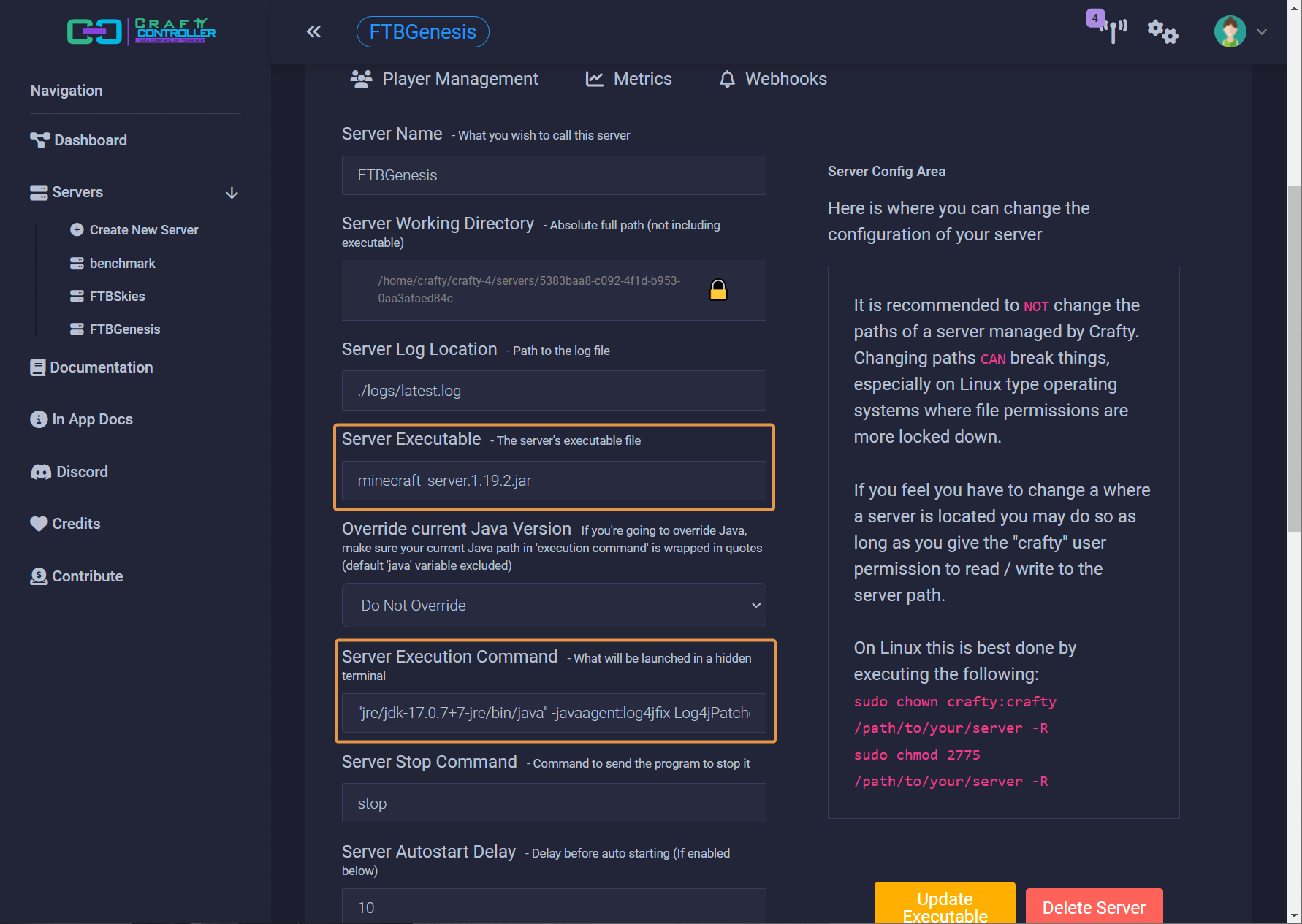The image size is (1302, 924).
Task: Click the FTBGenesis title badge
Action: [x=423, y=32]
